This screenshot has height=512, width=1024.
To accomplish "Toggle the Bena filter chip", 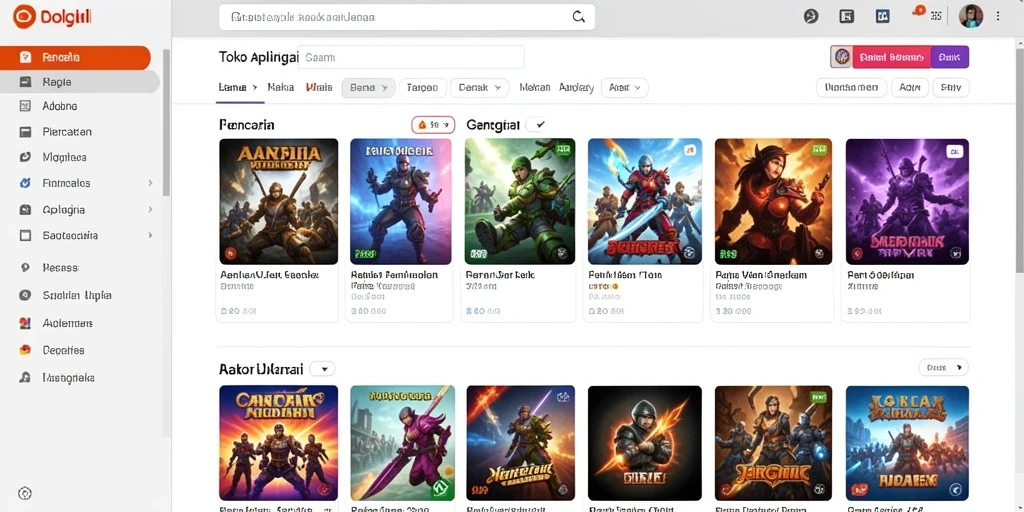I will click(x=368, y=88).
